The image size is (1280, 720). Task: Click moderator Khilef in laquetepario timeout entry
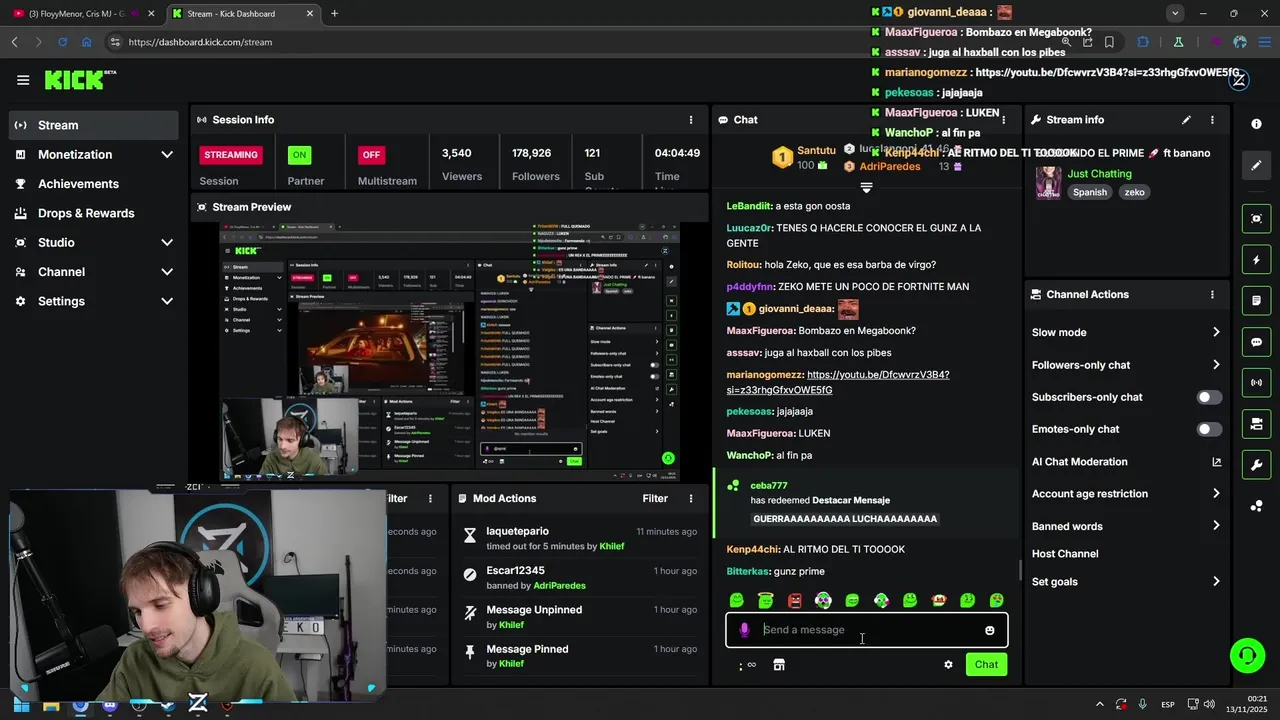point(612,547)
